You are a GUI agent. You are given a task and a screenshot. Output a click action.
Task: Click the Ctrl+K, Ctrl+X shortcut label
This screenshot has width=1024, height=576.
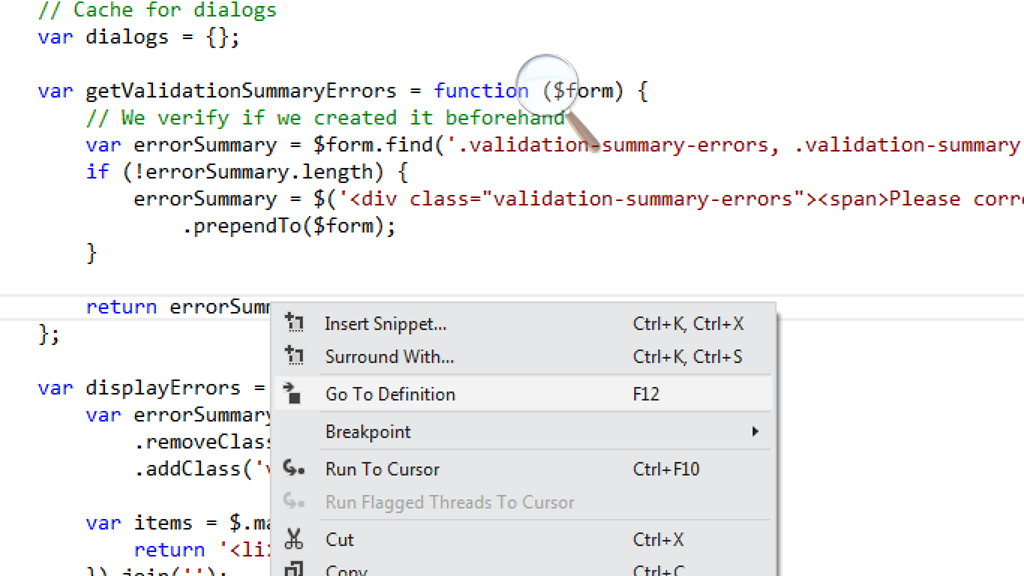[x=688, y=324]
